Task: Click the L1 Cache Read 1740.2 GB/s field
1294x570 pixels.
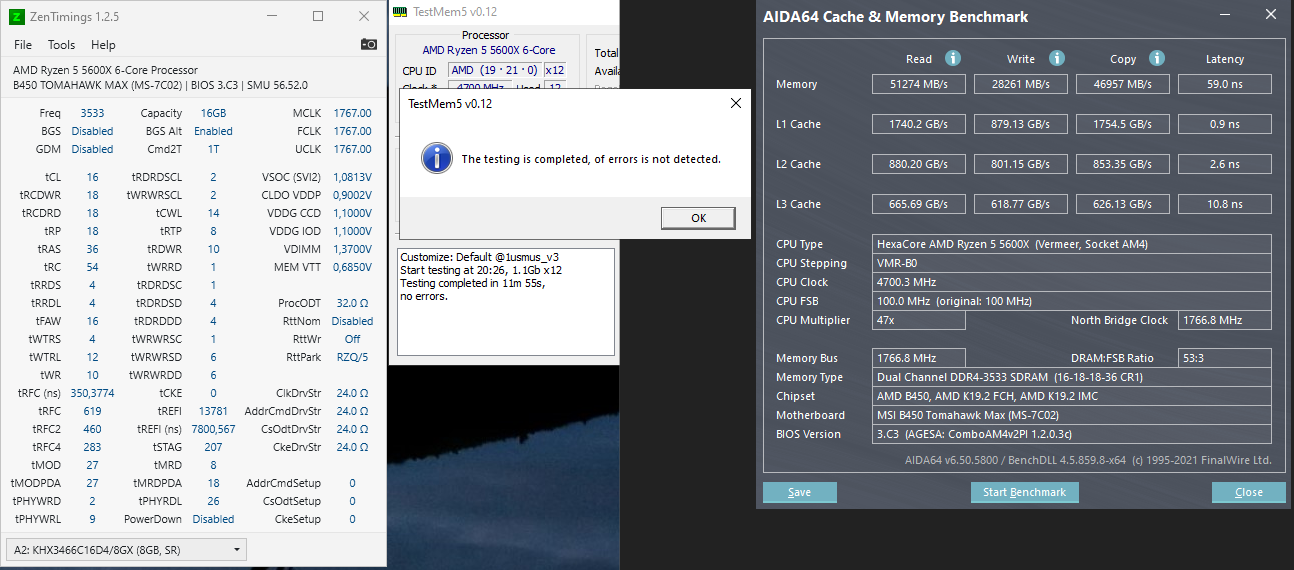Action: point(919,124)
